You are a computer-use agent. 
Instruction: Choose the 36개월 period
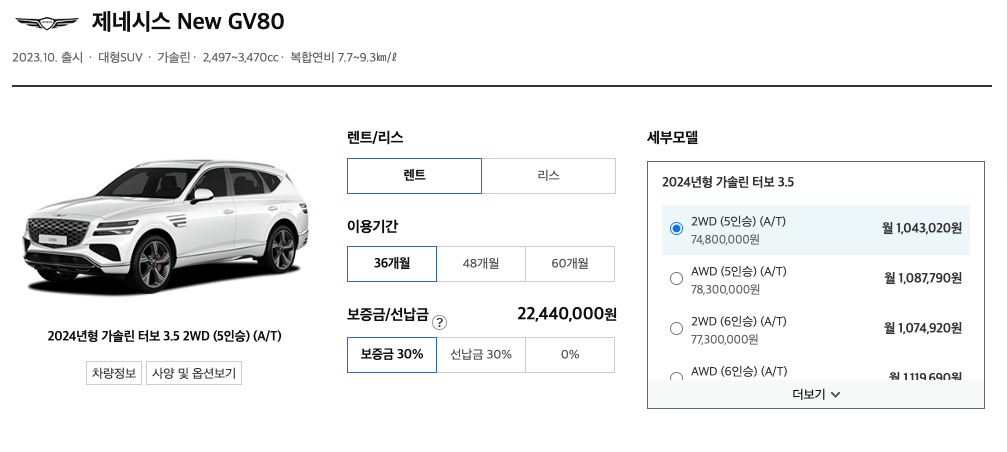point(392,264)
